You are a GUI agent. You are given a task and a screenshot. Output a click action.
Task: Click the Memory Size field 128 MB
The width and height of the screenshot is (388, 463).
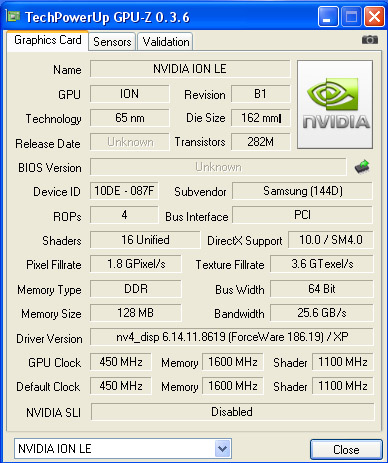pyautogui.click(x=136, y=313)
